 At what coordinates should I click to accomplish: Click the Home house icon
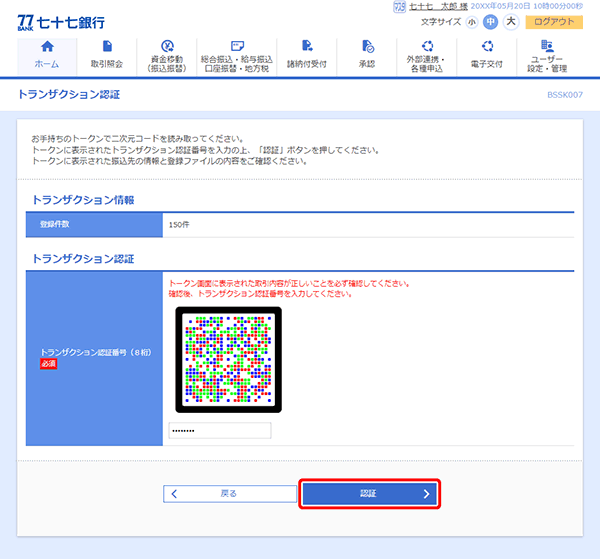47,46
